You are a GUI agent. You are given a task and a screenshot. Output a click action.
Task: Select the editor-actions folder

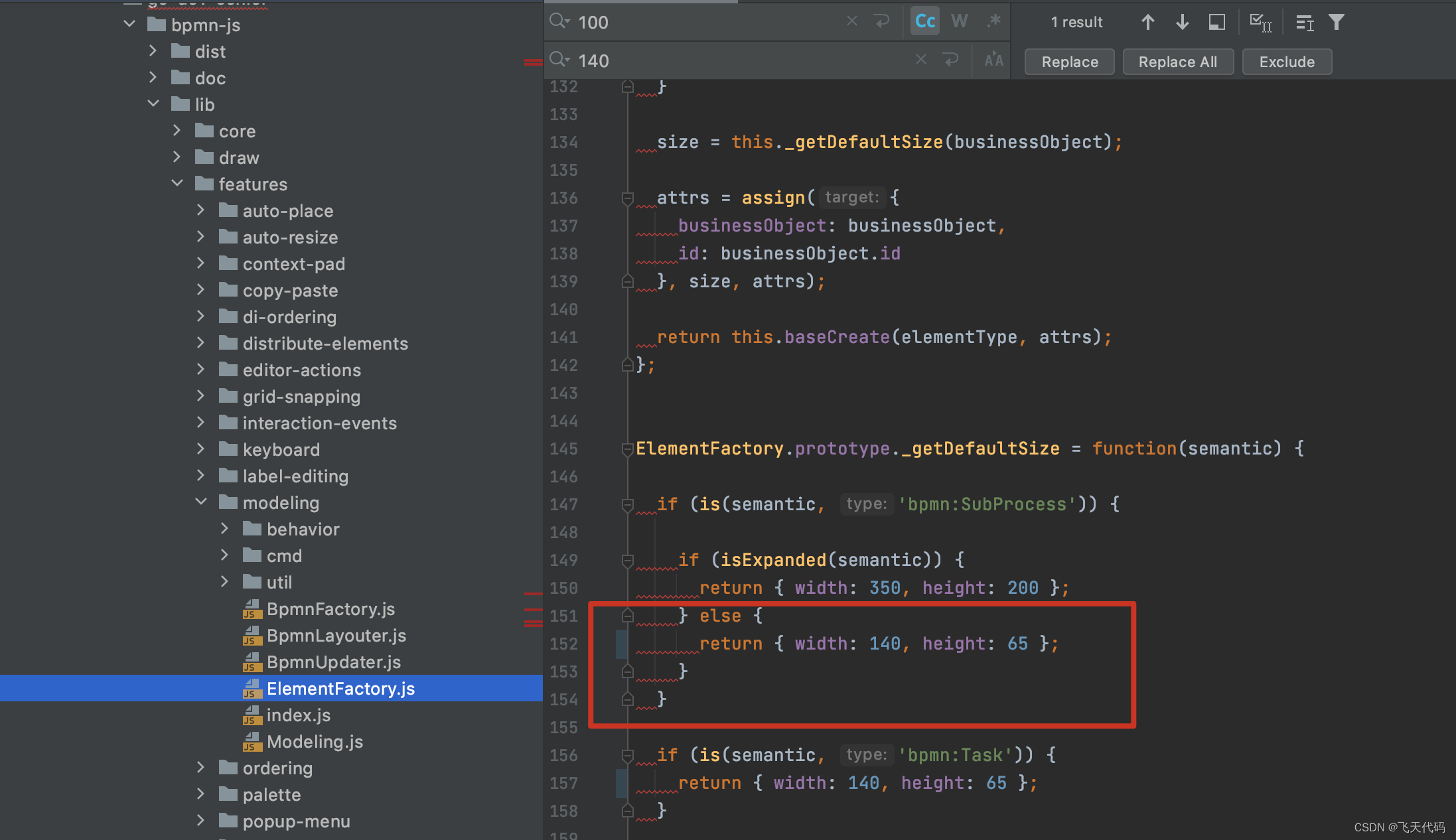[x=301, y=370]
